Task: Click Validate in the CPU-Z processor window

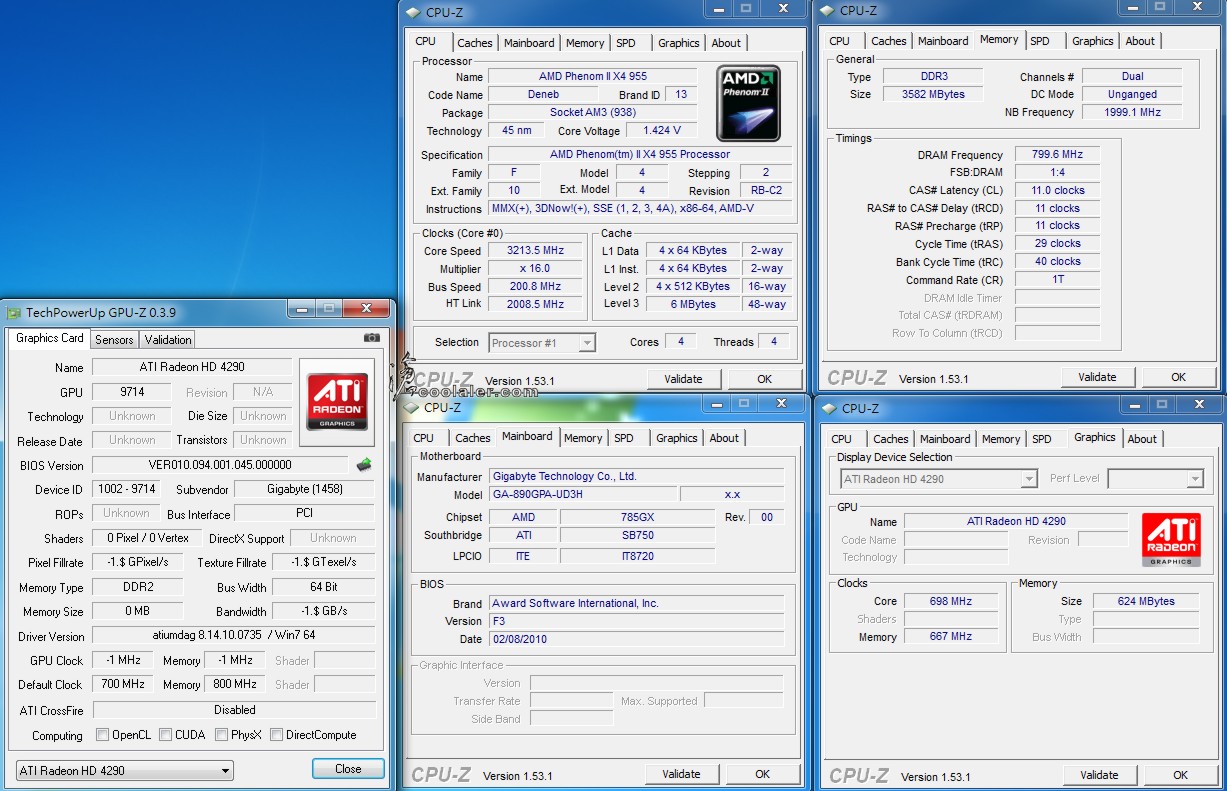Action: 683,379
